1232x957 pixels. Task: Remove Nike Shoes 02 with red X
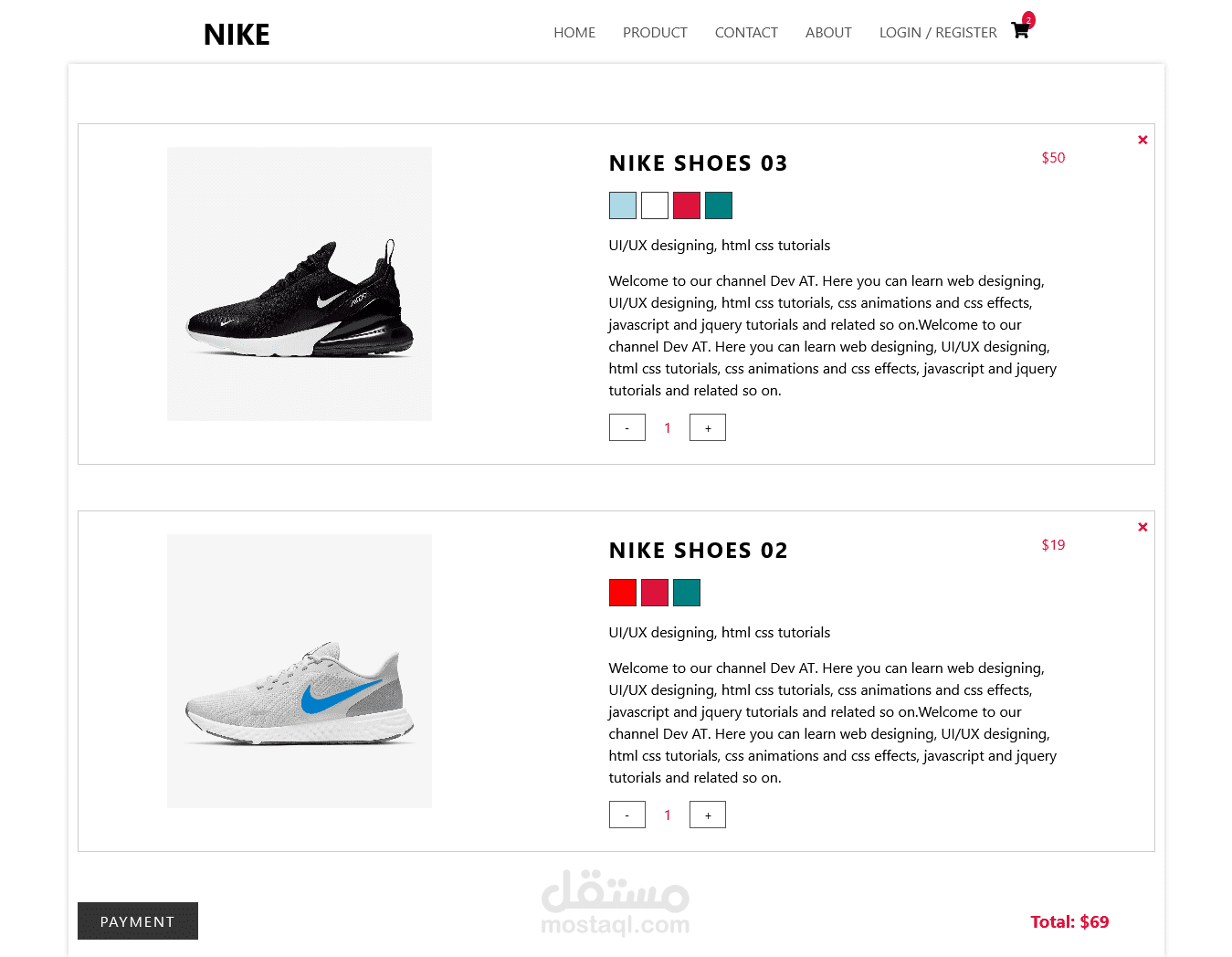click(x=1142, y=527)
